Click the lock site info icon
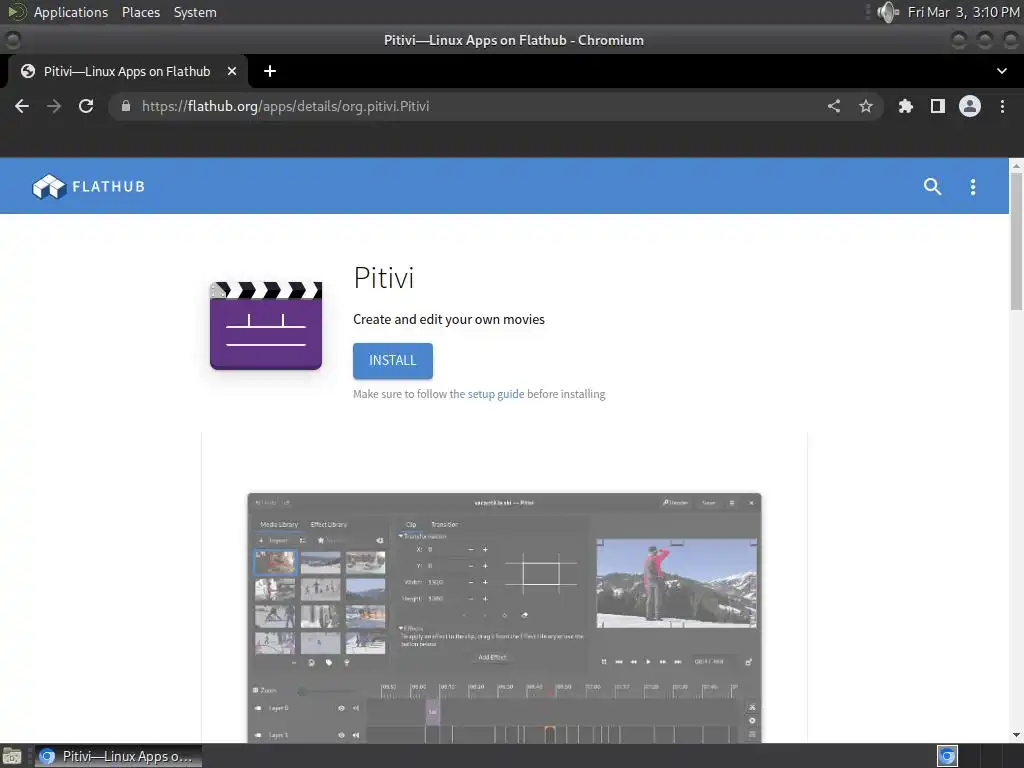Image resolution: width=1024 pixels, height=768 pixels. (x=126, y=106)
